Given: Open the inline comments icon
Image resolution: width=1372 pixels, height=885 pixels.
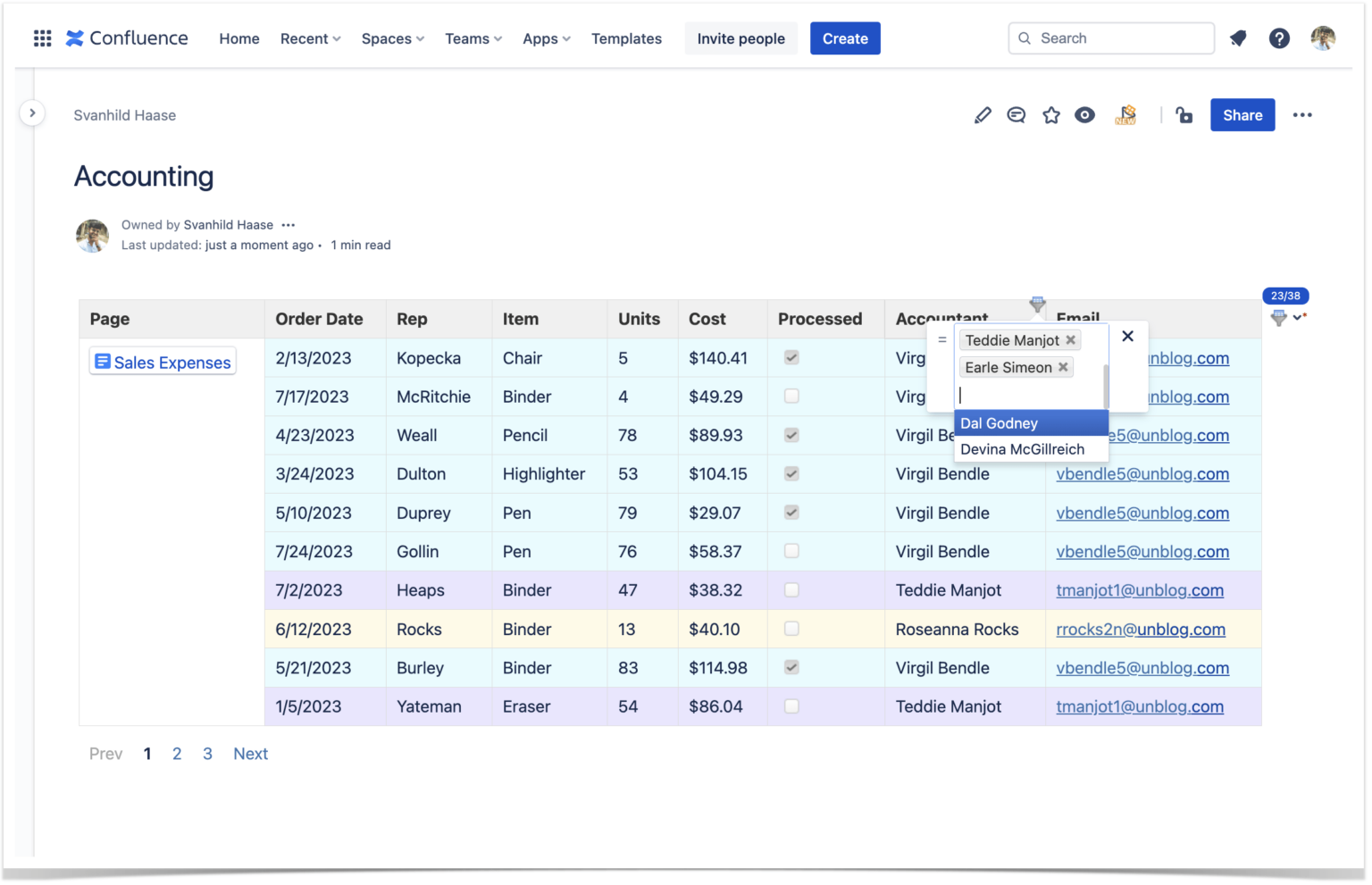Looking at the screenshot, I should point(1016,114).
